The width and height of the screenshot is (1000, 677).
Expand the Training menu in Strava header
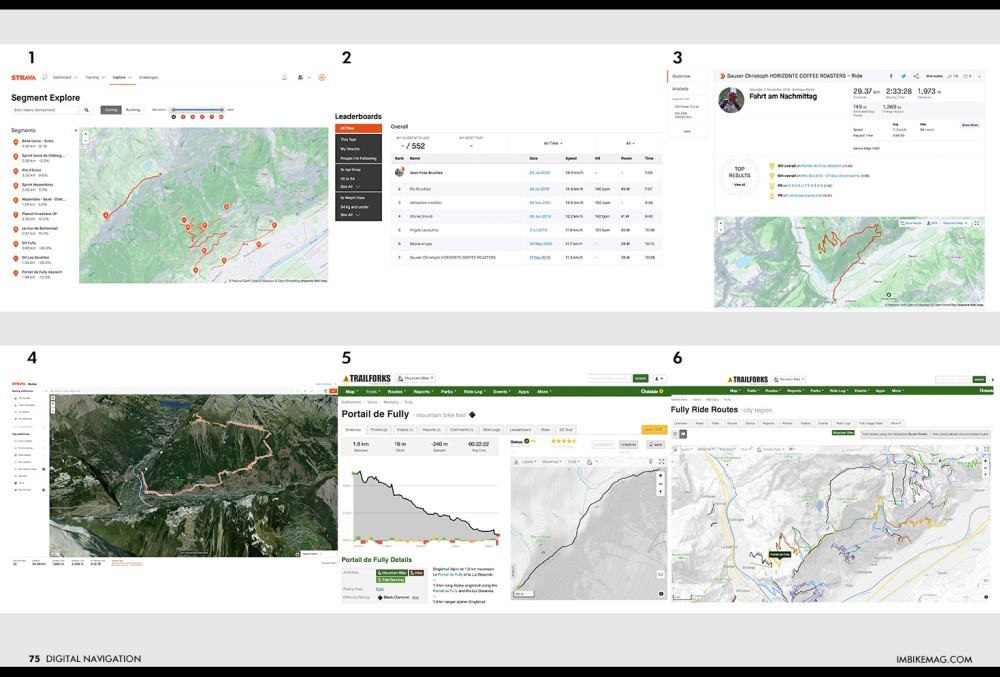click(x=93, y=77)
